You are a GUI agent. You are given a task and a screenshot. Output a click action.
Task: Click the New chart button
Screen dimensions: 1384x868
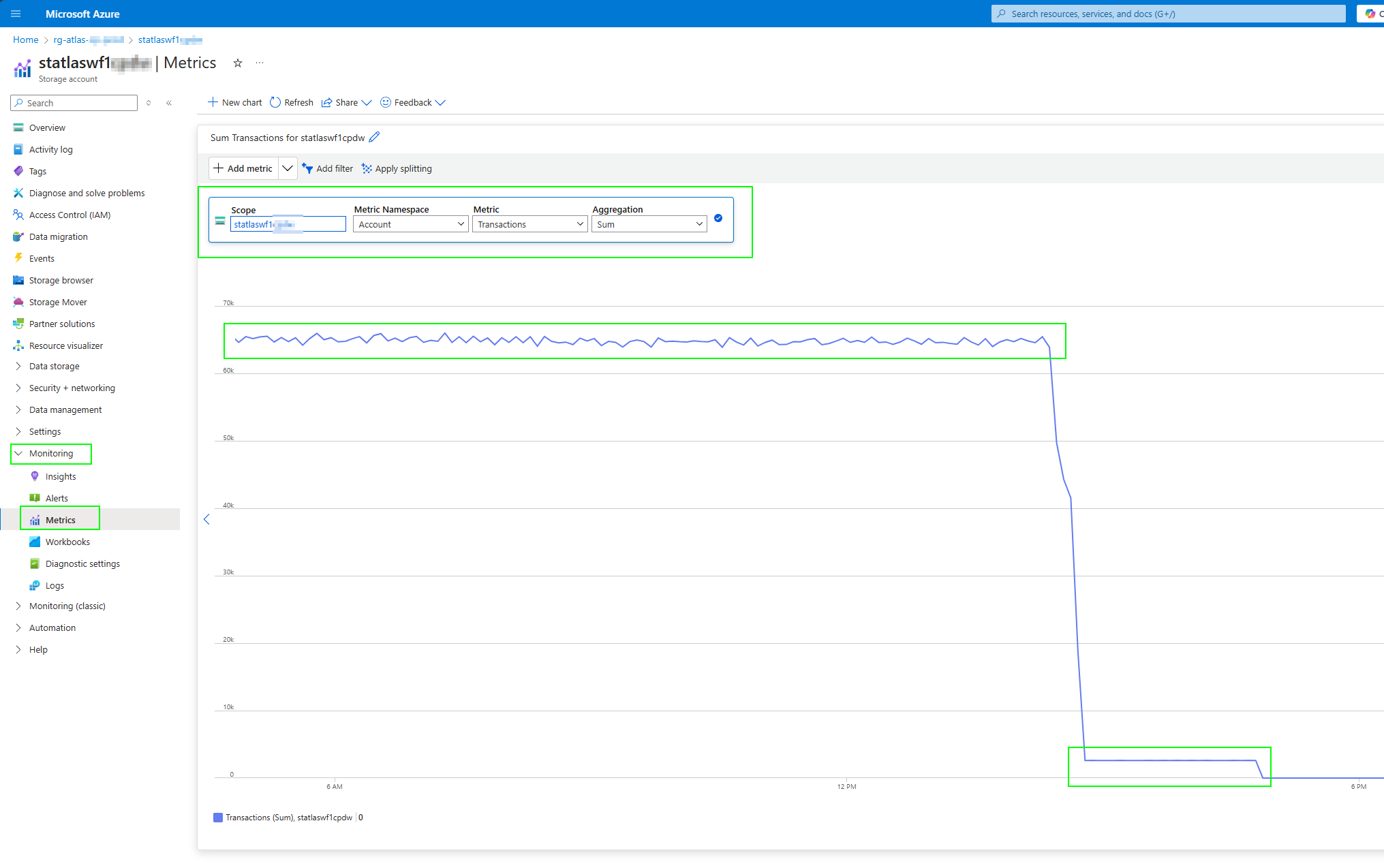click(x=234, y=102)
